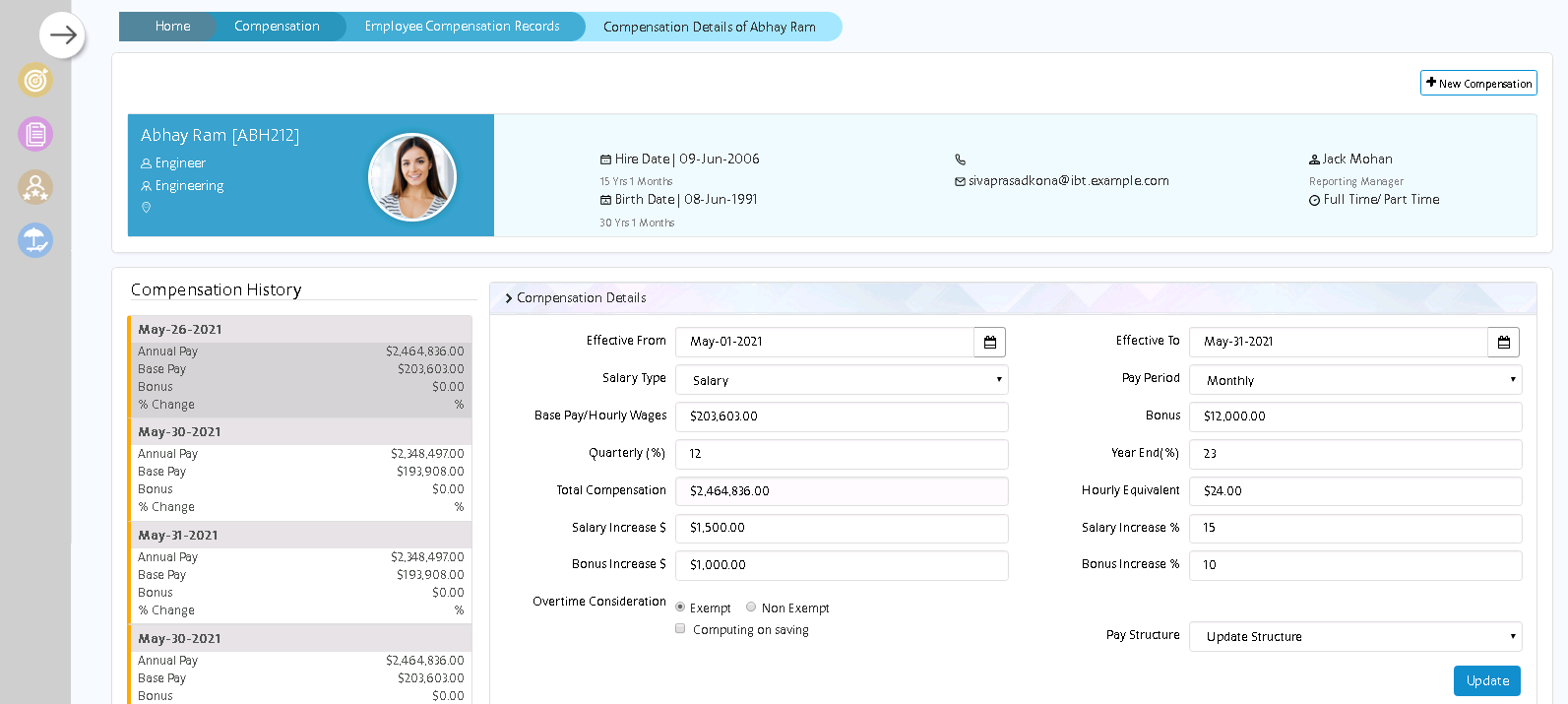This screenshot has width=1568, height=704.
Task: Collapse the Compensation Details section
Action: [x=509, y=298]
